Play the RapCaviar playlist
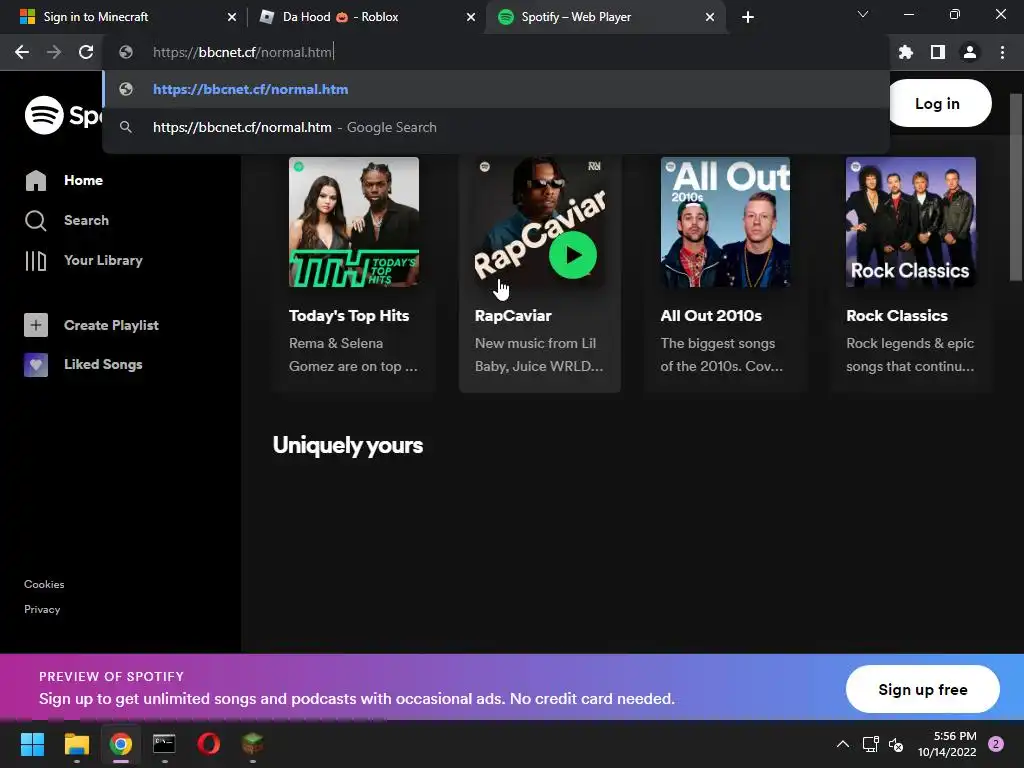This screenshot has width=1024, height=768. [573, 255]
